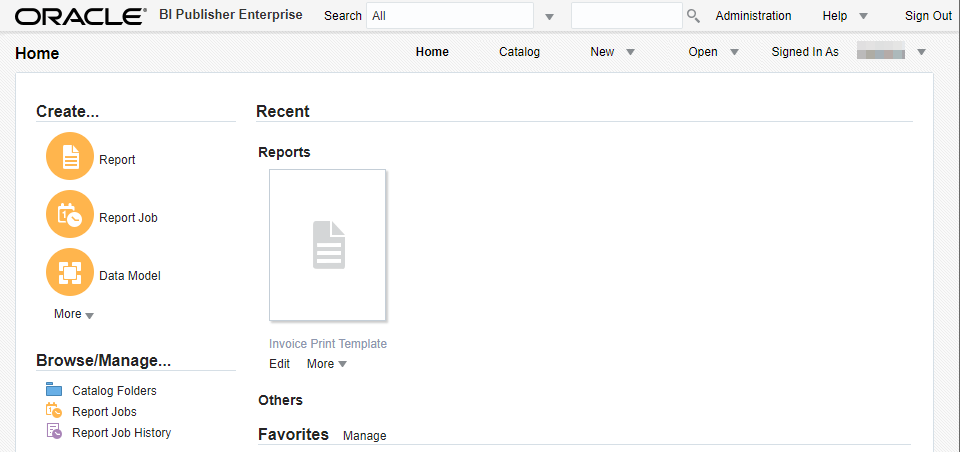960x452 pixels.
Task: Click the Signed In As label
Action: (x=804, y=52)
